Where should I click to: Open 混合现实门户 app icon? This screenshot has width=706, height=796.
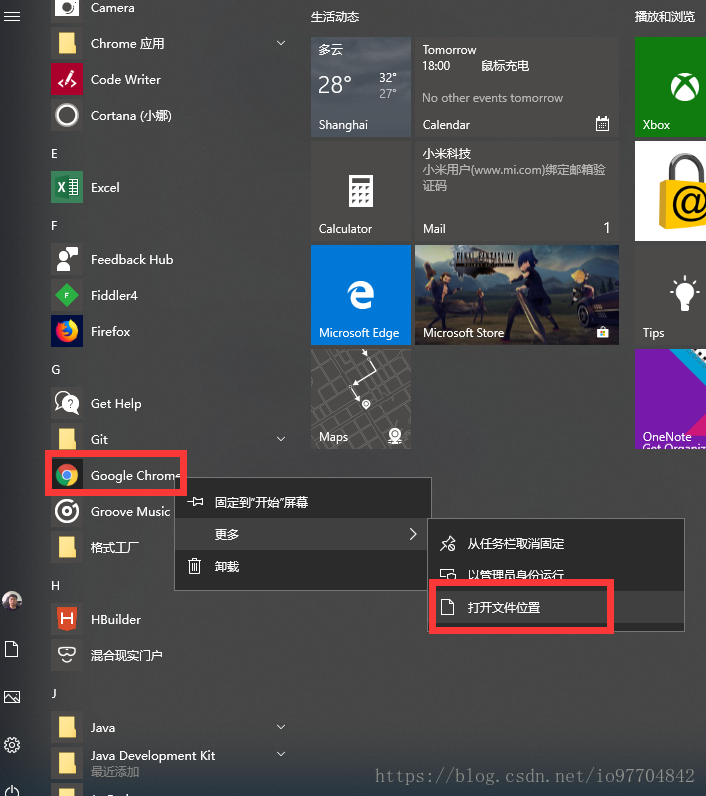click(67, 655)
